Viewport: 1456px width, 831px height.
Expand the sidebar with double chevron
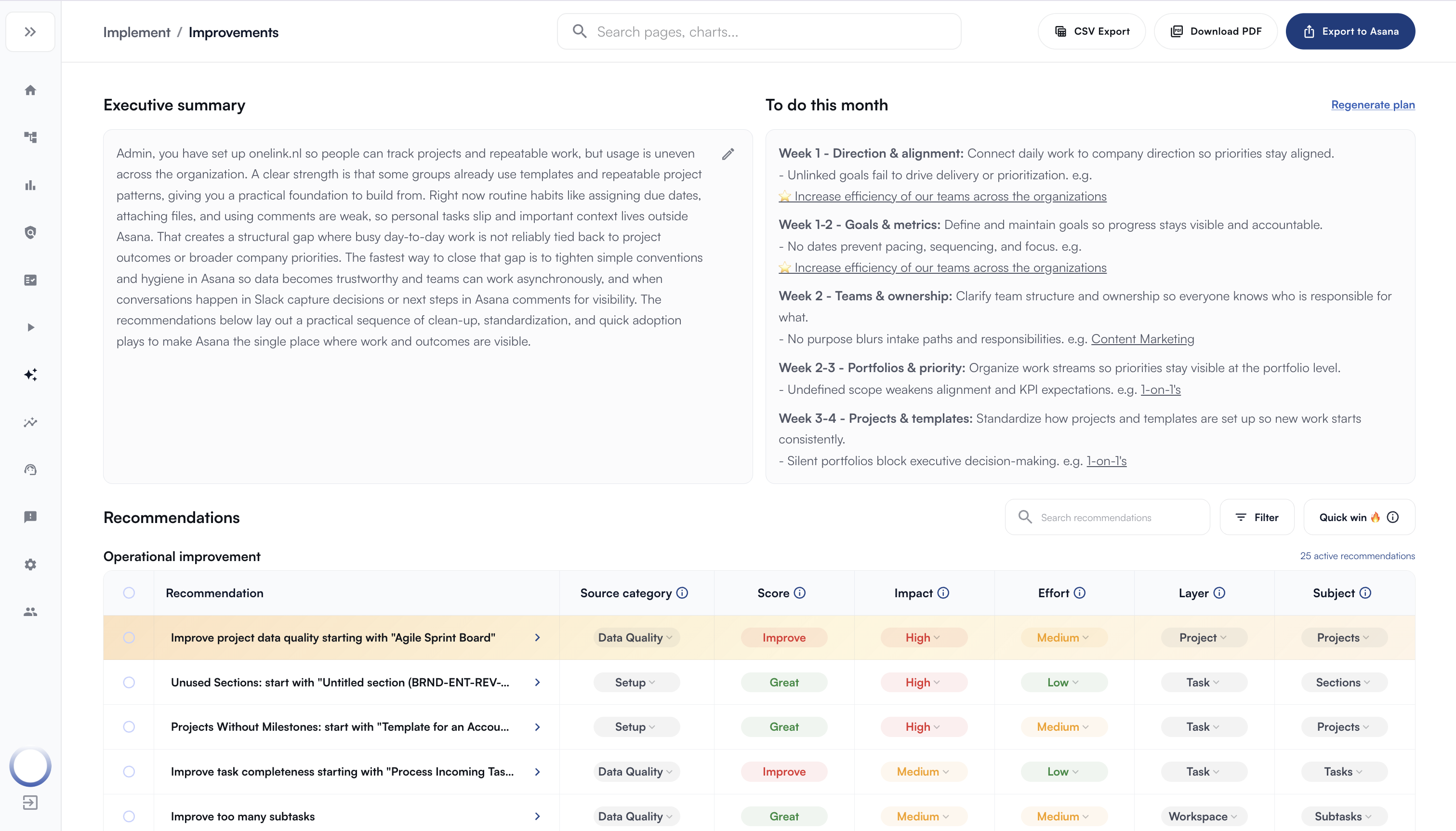[x=30, y=32]
